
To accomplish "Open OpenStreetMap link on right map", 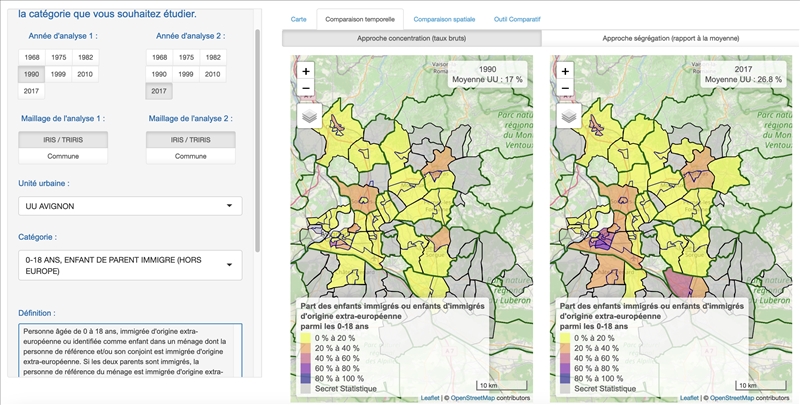I will tap(727, 398).
